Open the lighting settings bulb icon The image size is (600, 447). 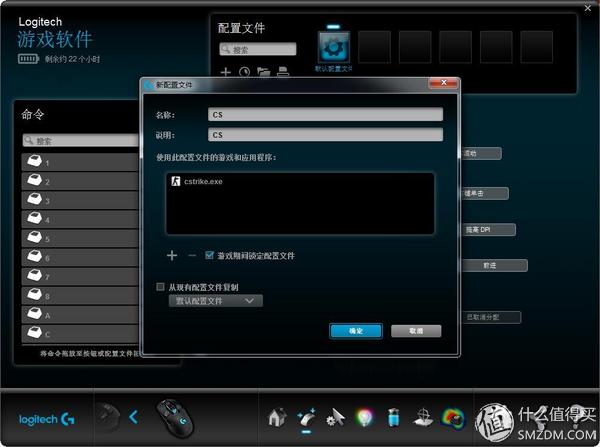coord(364,418)
